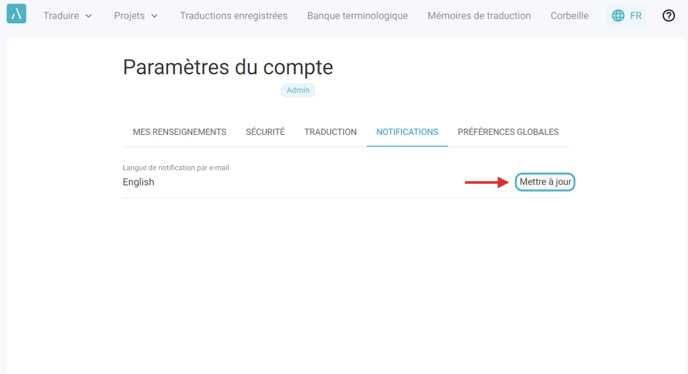Click the globe language icon
This screenshot has width=688, height=374.
point(618,16)
